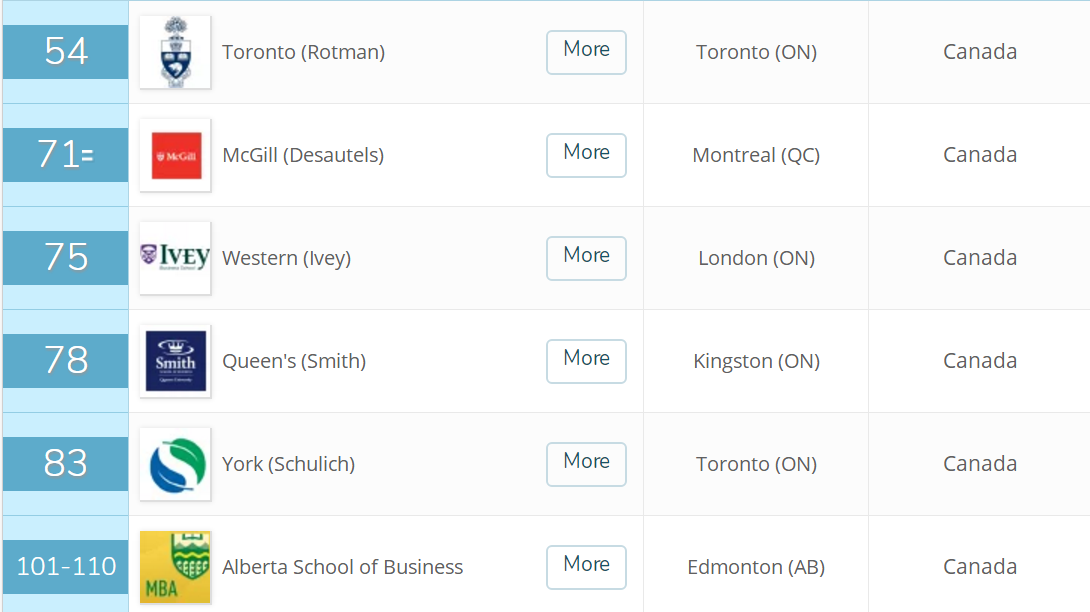1090x612 pixels.
Task: Expand More for McGill (Desautels)
Action: (x=586, y=155)
